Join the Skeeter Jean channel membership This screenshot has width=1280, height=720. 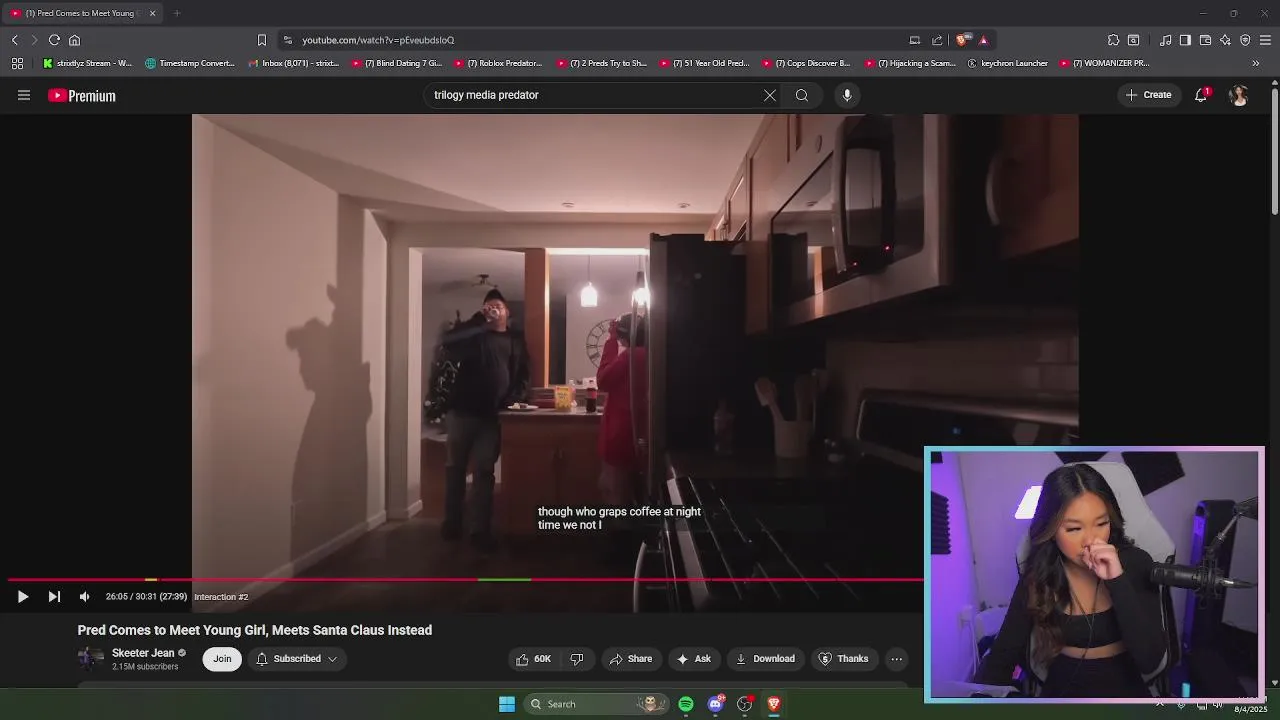222,659
